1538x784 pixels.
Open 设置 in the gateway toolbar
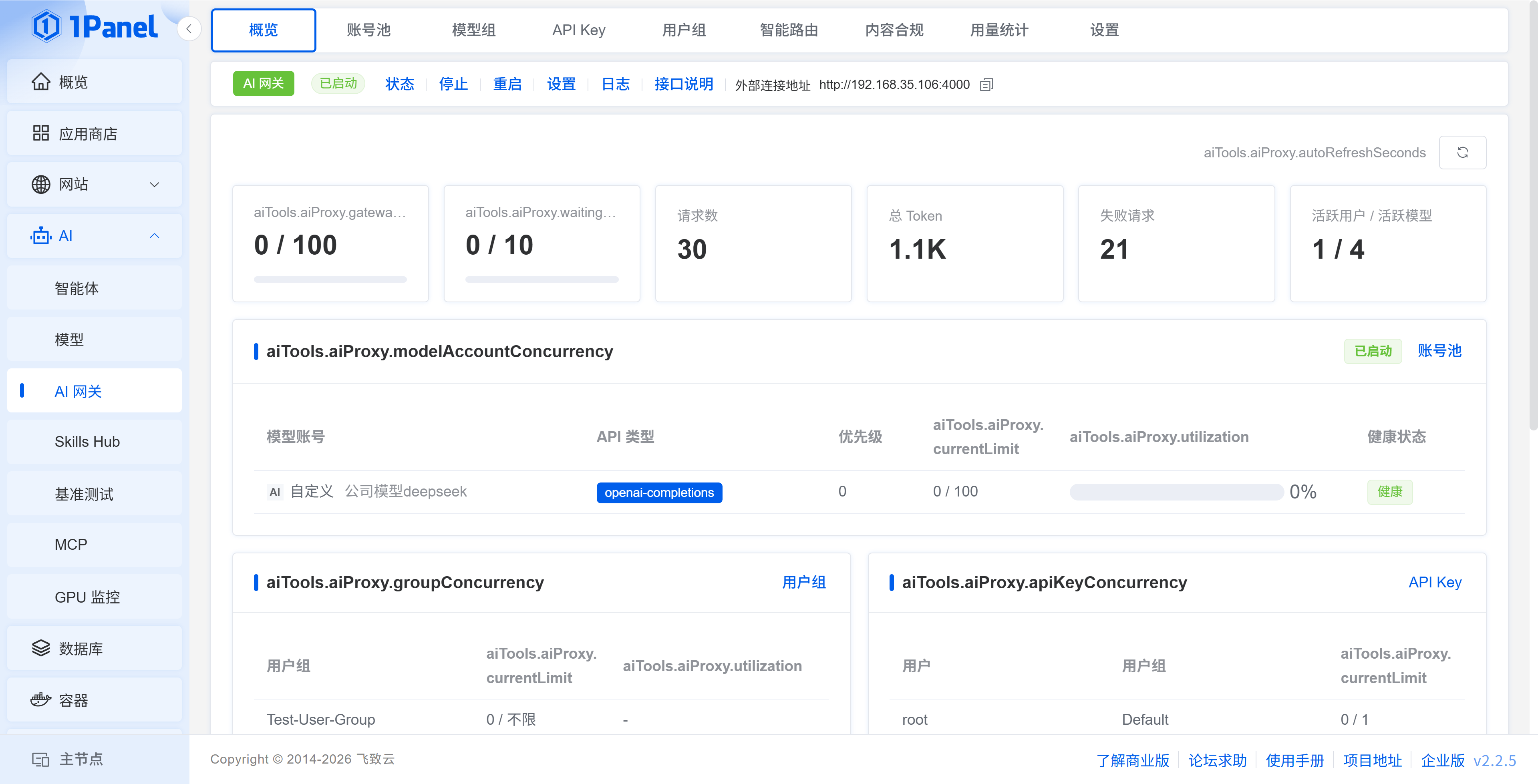tap(561, 84)
